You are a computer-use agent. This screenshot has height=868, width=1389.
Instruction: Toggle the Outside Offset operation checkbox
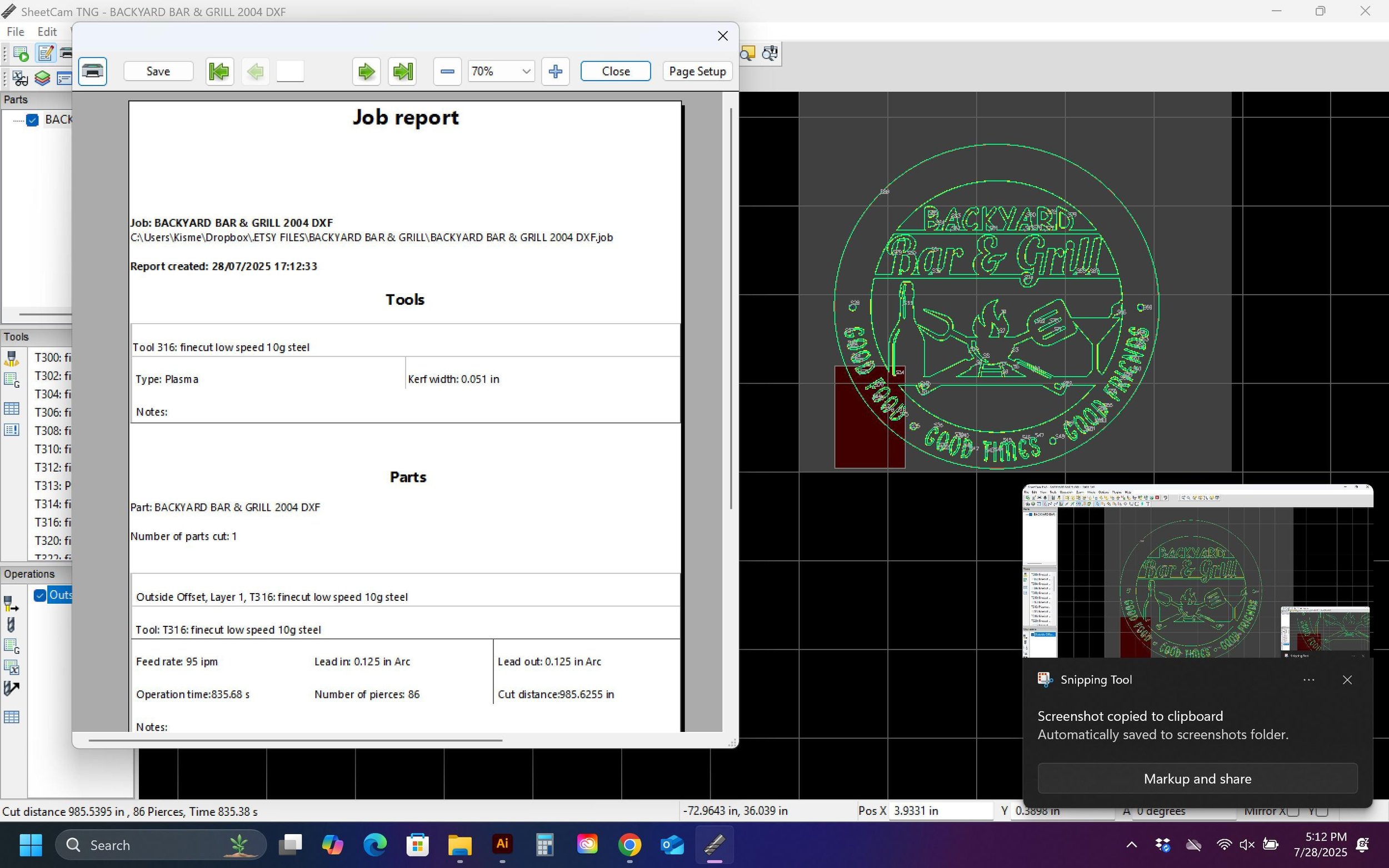(39, 595)
